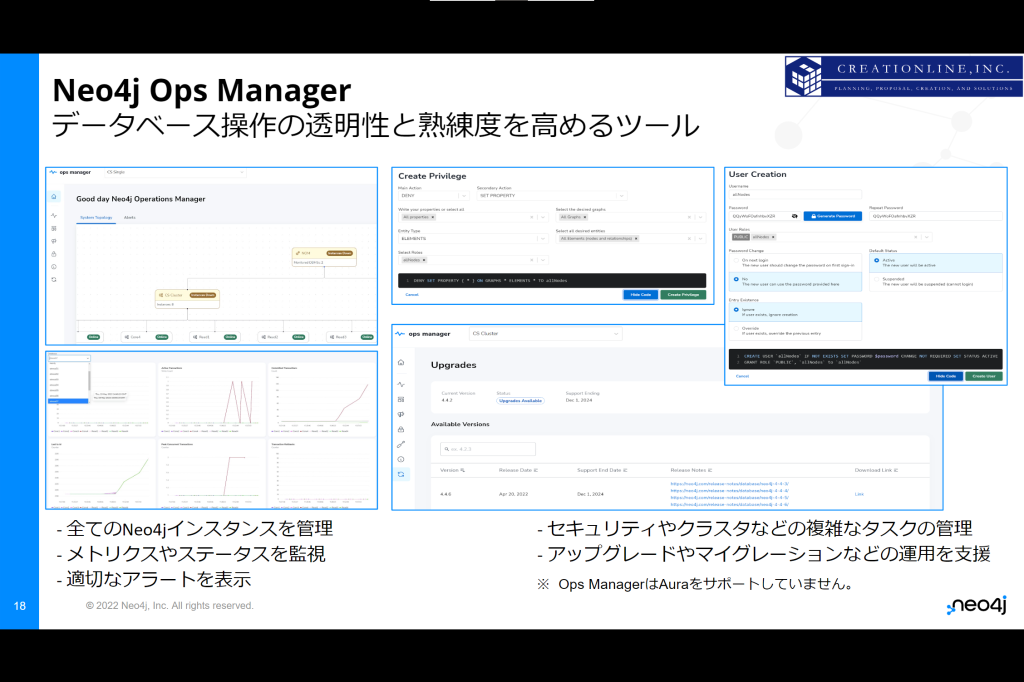Click neo4j logo at slide bottom
This screenshot has height=682, width=1024.
pyautogui.click(x=977, y=606)
